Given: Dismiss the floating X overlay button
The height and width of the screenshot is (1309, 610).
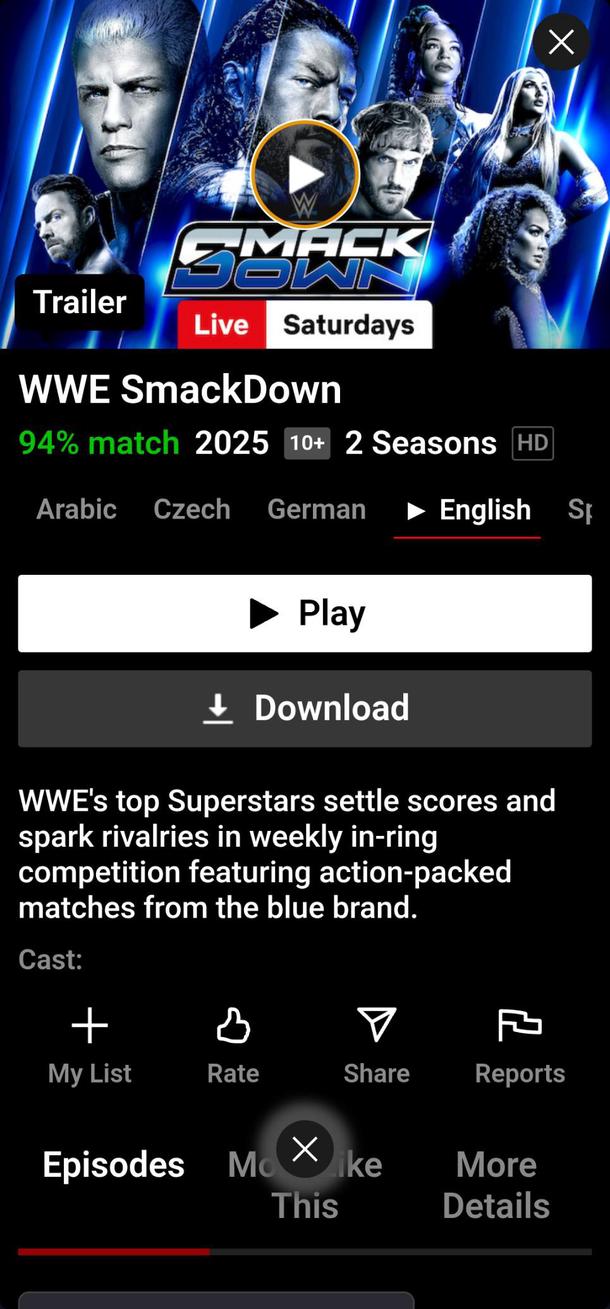Looking at the screenshot, I should click(305, 1149).
